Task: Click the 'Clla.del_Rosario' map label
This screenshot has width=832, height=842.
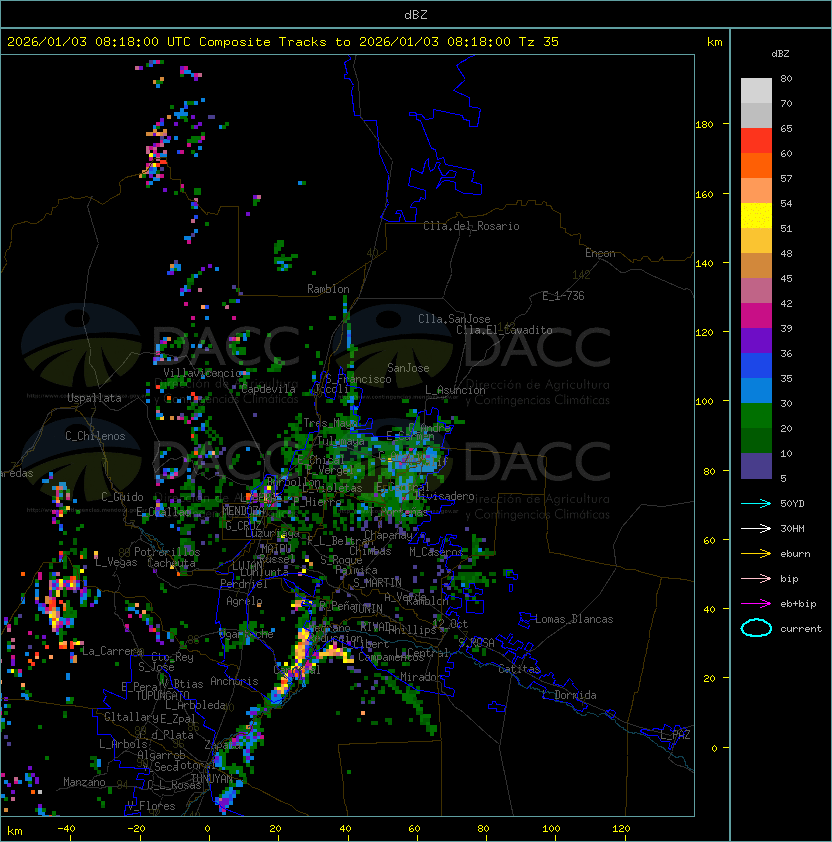Action: coord(471,226)
